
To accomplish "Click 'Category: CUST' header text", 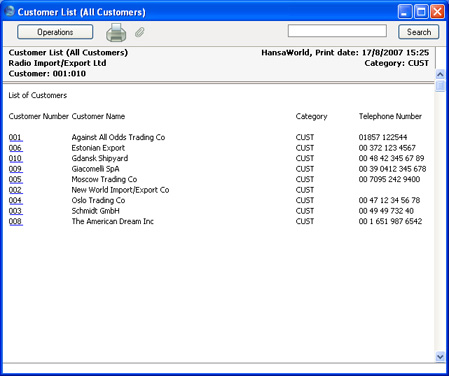I will point(396,63).
